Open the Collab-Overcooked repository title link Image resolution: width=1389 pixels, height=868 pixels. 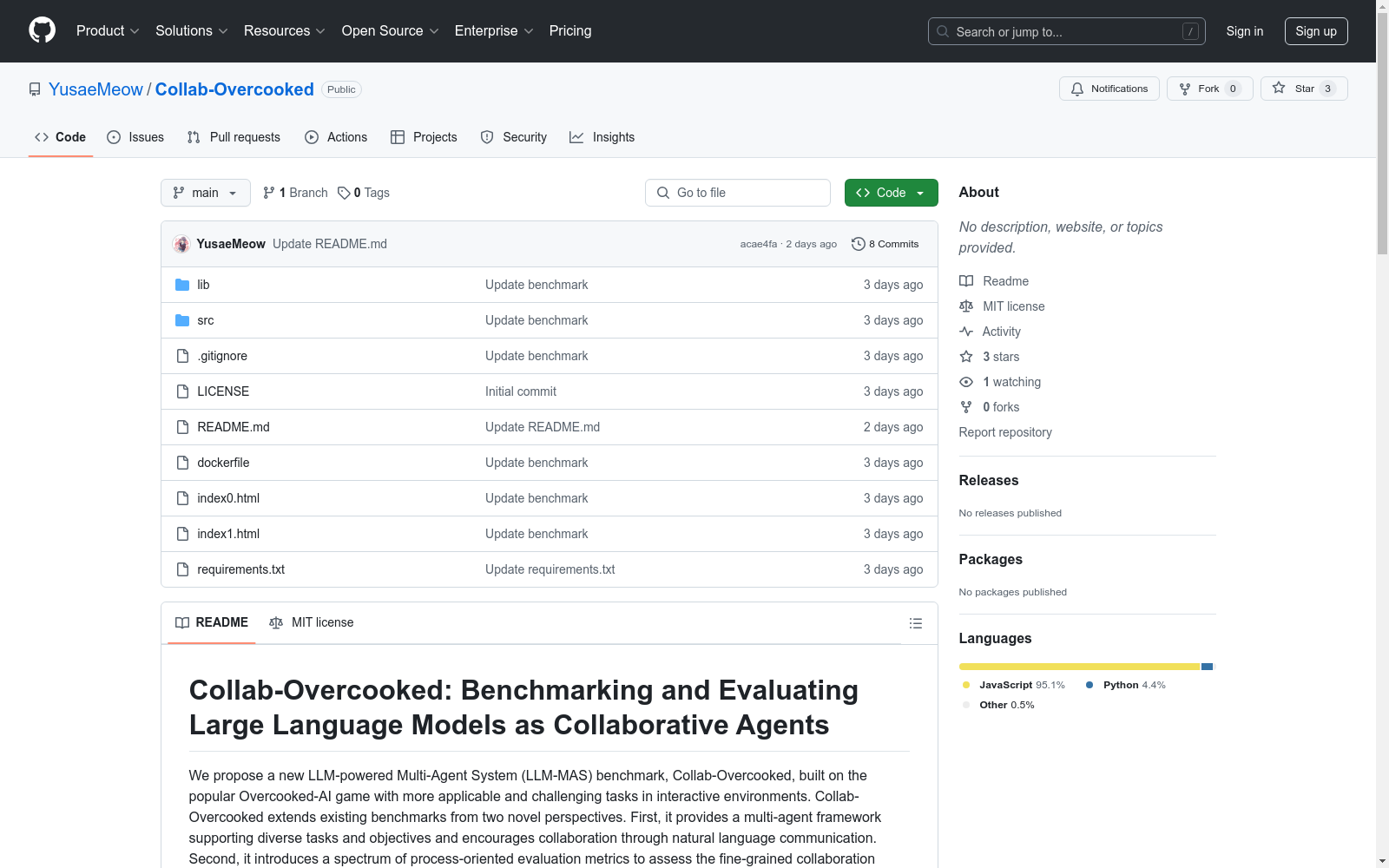(234, 89)
